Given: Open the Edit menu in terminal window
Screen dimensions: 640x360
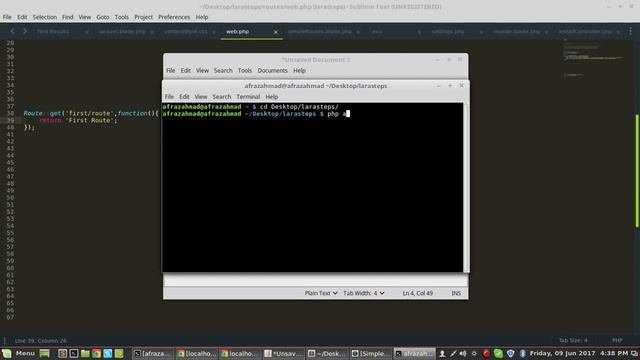Looking at the screenshot, I should tap(184, 97).
